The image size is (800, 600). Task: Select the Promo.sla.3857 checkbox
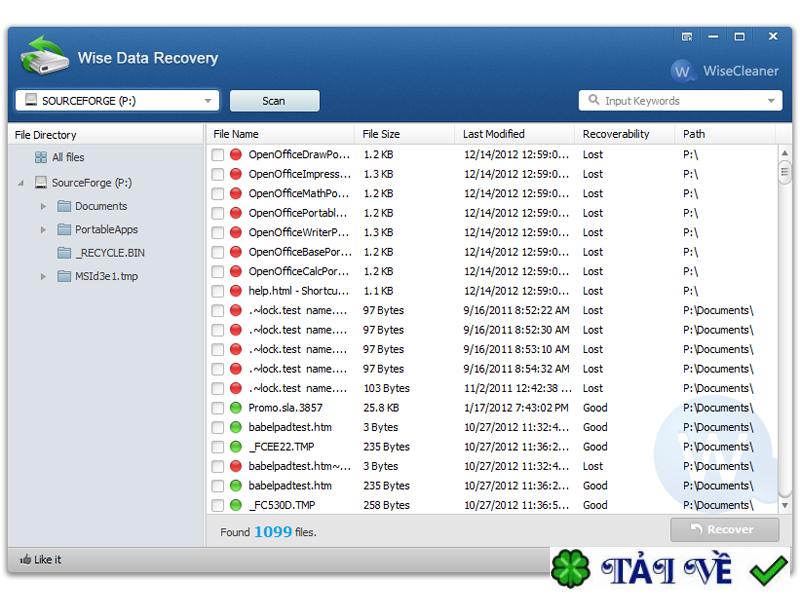(218, 408)
